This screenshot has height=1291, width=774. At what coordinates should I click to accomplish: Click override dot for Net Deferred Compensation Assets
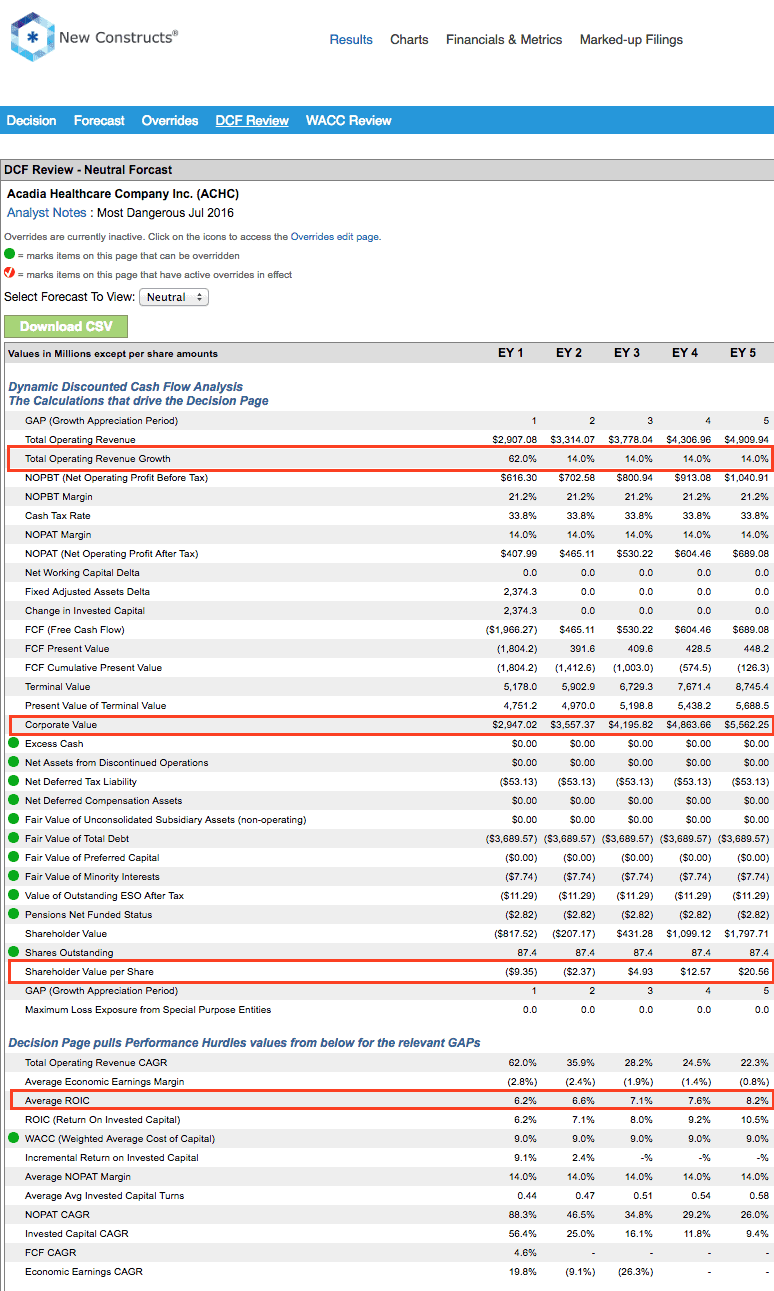[x=14, y=800]
